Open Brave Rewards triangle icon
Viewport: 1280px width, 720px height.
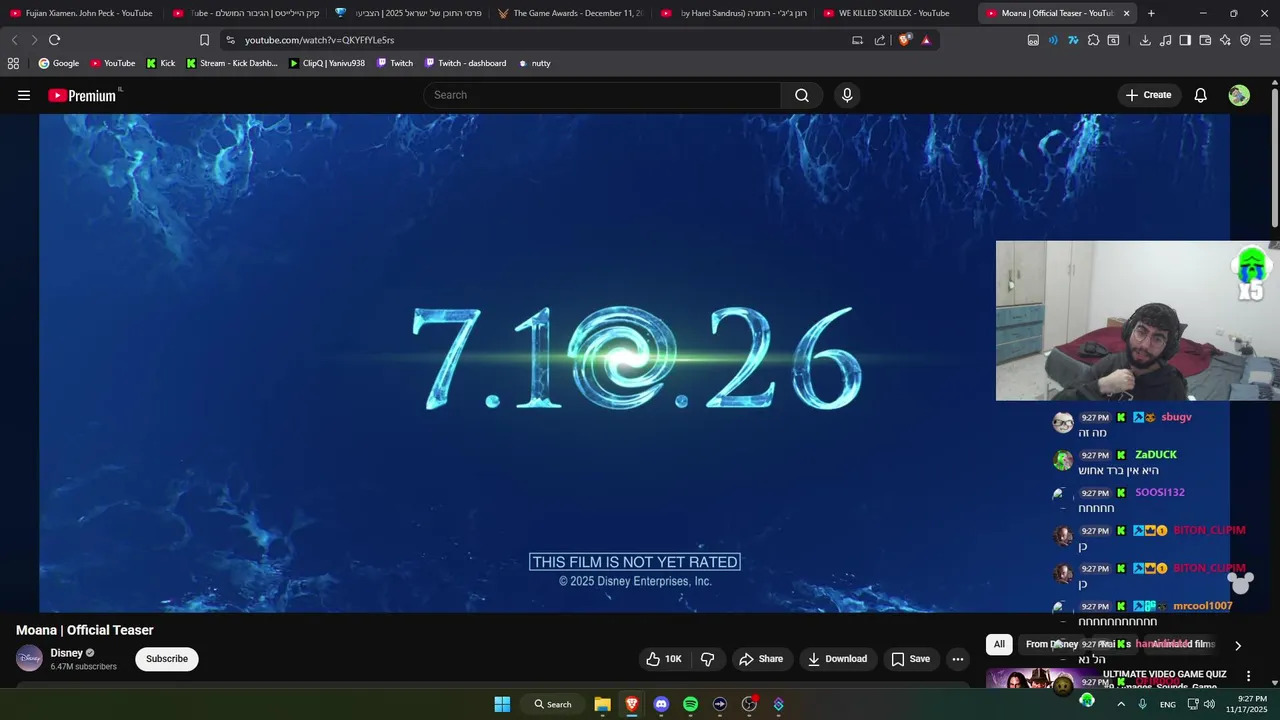pos(926,40)
